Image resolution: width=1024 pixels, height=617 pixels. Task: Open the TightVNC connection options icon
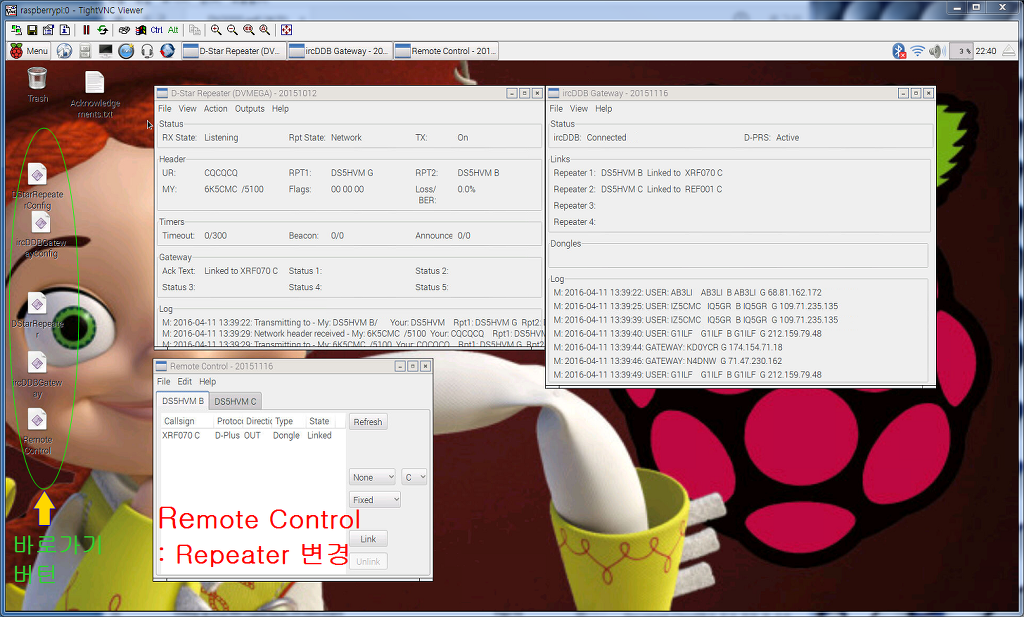coord(48,30)
